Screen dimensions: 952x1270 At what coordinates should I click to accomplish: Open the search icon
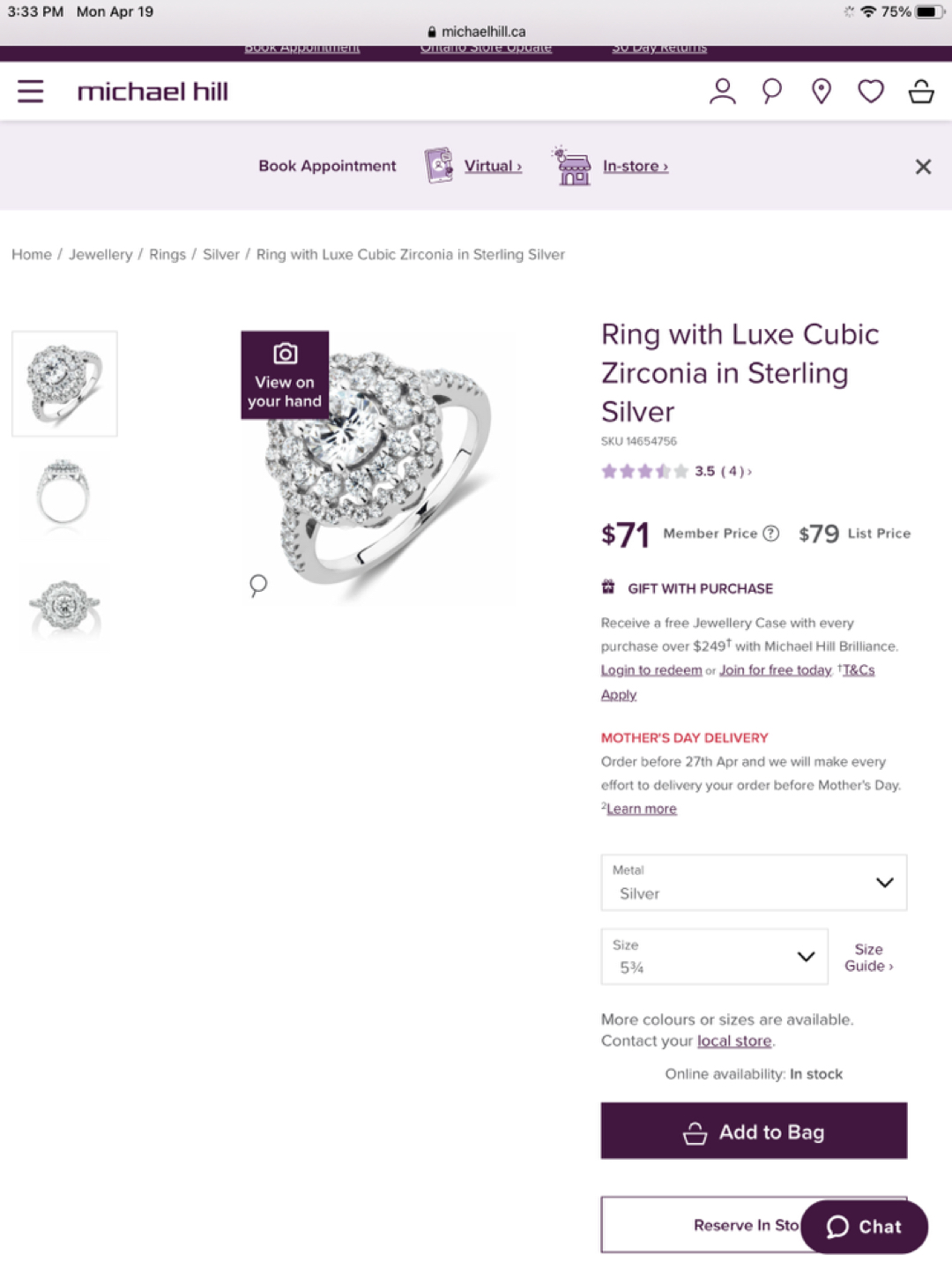tap(770, 91)
